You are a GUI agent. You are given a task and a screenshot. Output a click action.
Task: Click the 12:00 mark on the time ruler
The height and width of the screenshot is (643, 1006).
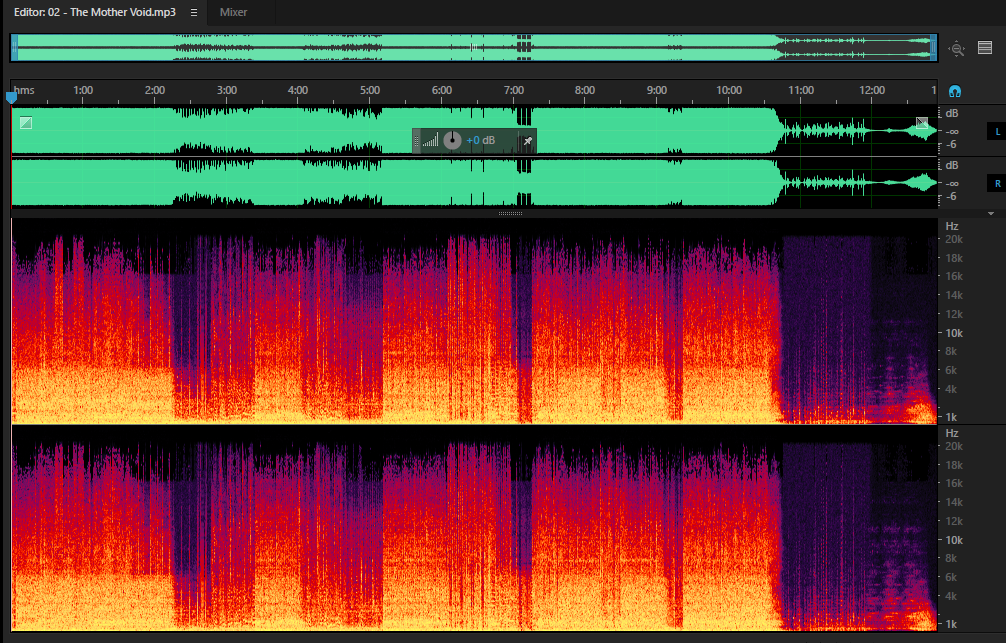click(872, 90)
